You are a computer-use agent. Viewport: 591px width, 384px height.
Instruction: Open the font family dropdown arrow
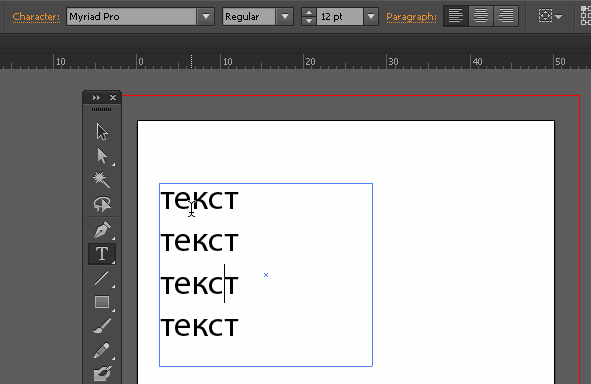[x=206, y=17]
